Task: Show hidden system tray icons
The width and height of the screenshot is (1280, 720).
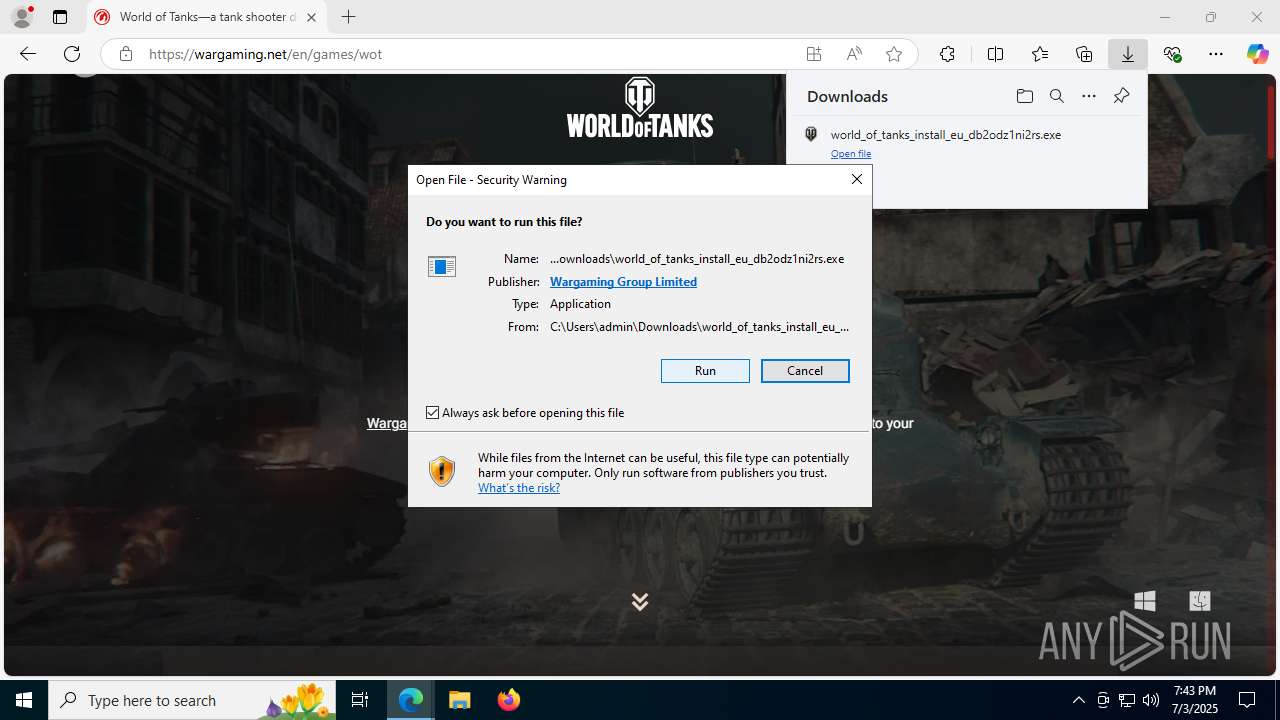Action: pyautogui.click(x=1078, y=700)
